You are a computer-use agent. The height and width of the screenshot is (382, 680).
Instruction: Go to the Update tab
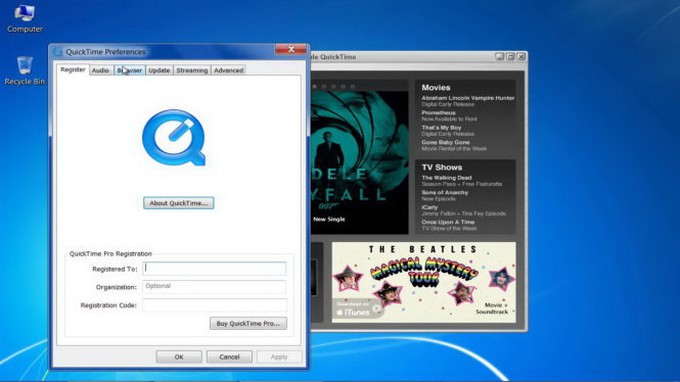coord(159,70)
